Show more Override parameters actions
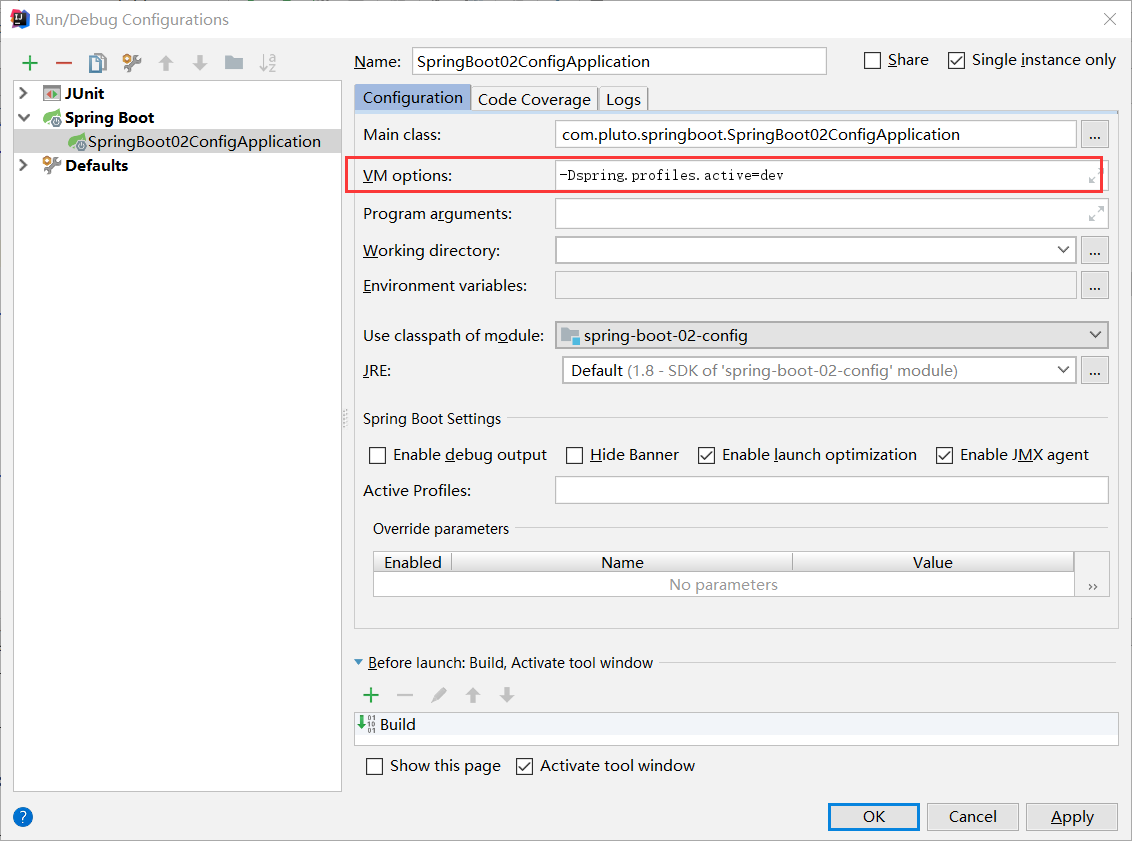Image resolution: width=1132 pixels, height=841 pixels. pyautogui.click(x=1092, y=587)
